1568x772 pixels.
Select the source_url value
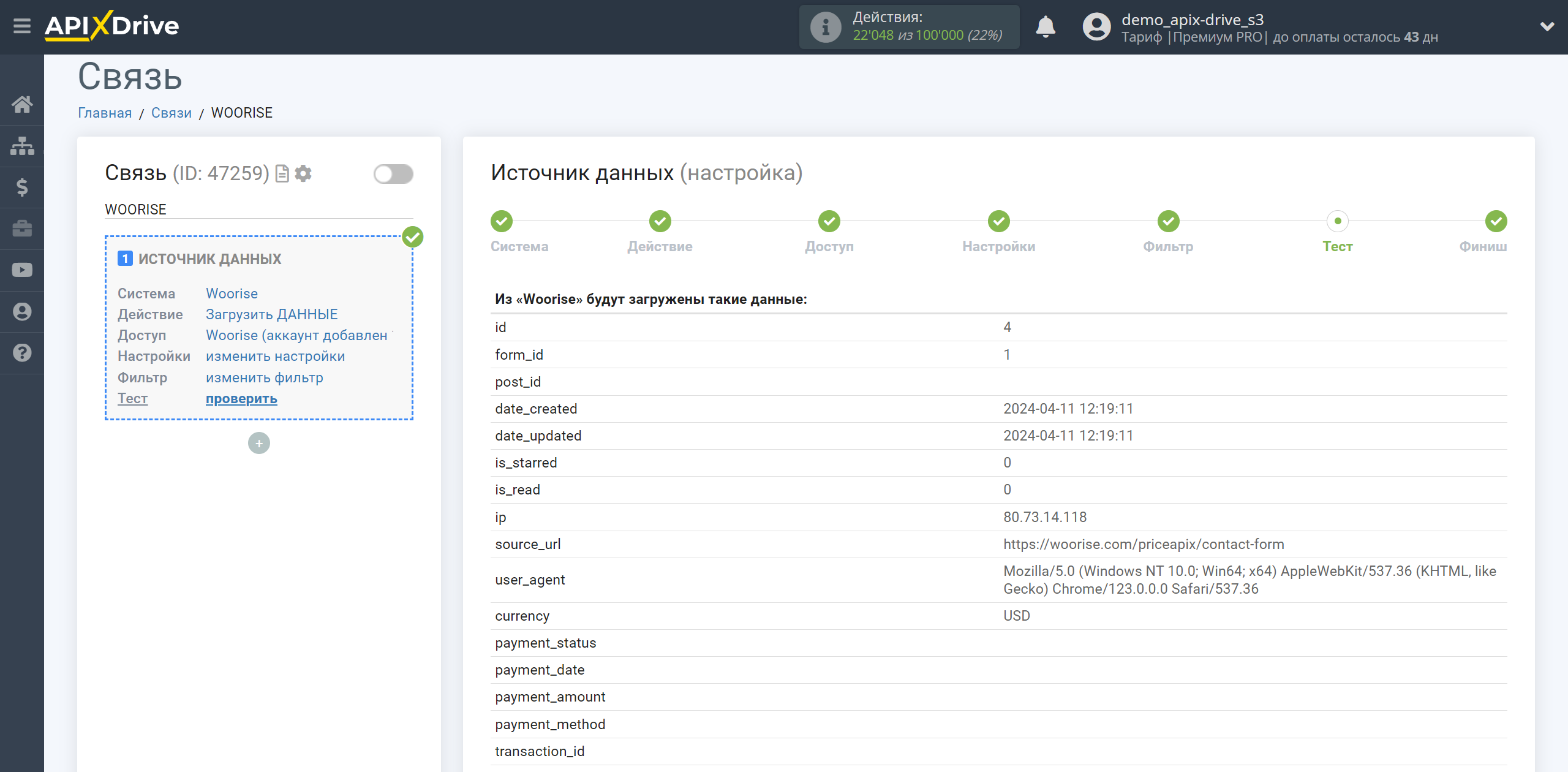click(x=1144, y=544)
